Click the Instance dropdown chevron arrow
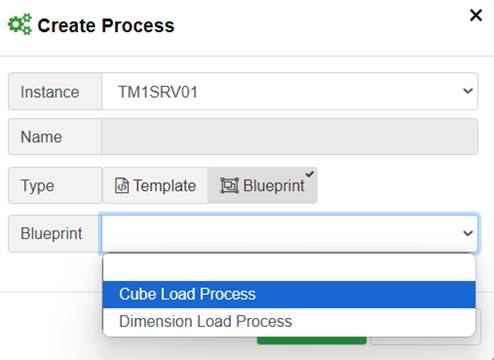Image resolution: width=494 pixels, height=360 pixels. point(468,91)
